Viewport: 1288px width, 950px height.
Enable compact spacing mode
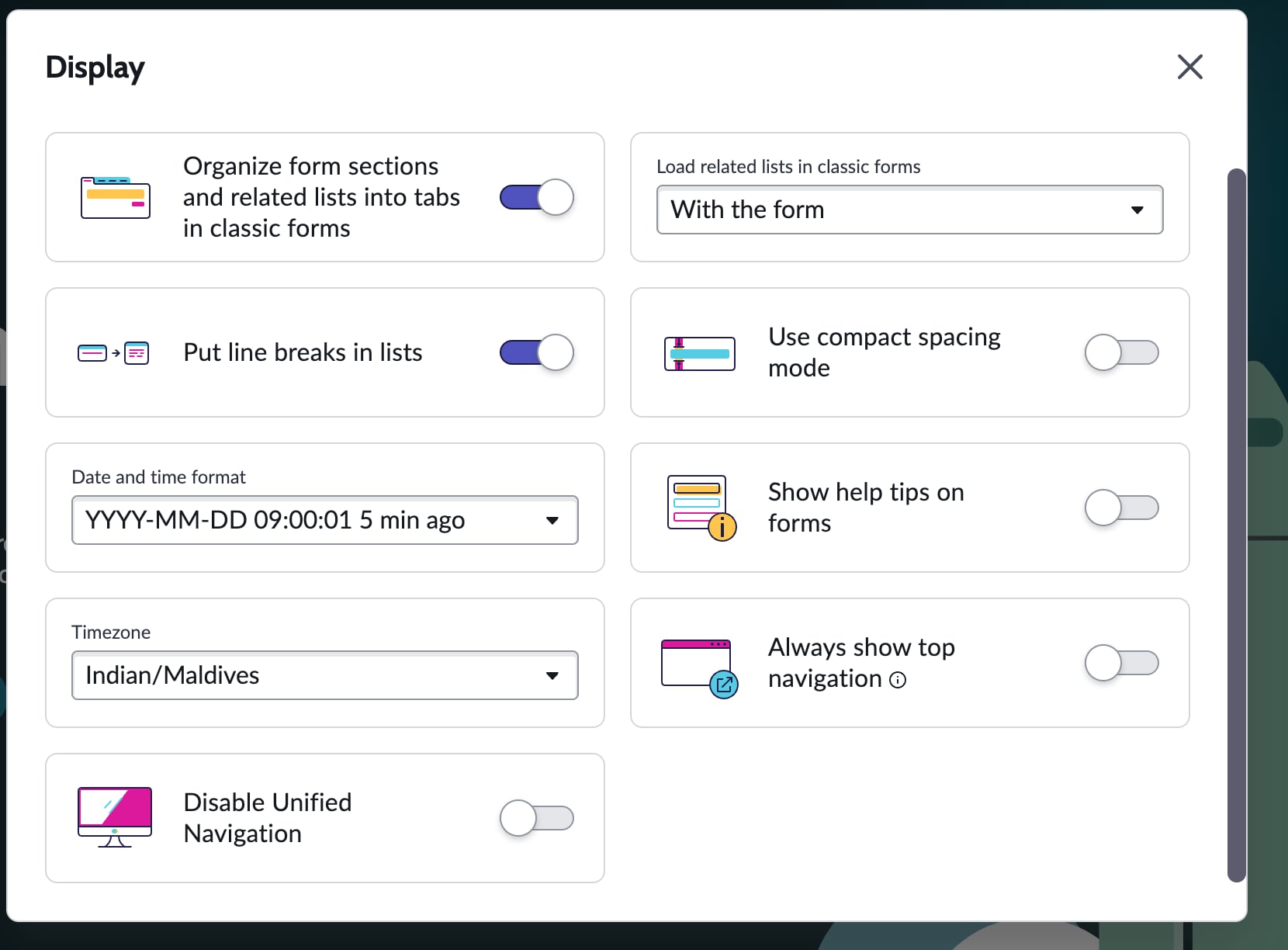pos(1121,353)
